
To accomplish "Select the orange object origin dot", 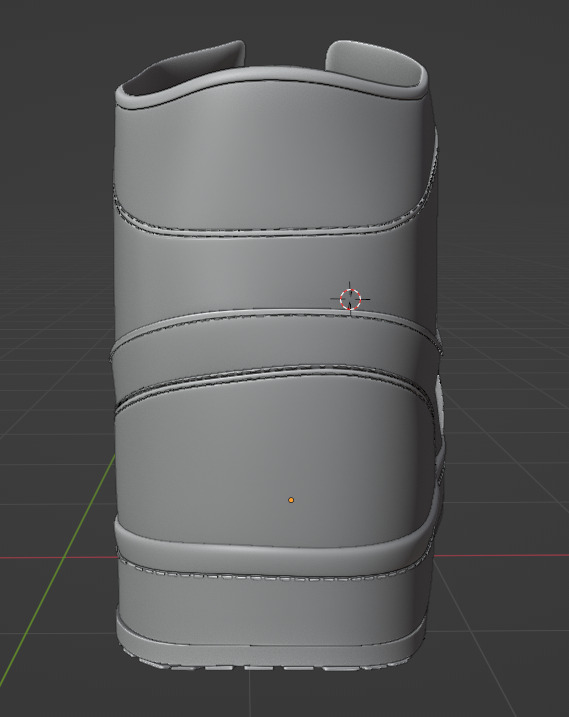I will [291, 500].
